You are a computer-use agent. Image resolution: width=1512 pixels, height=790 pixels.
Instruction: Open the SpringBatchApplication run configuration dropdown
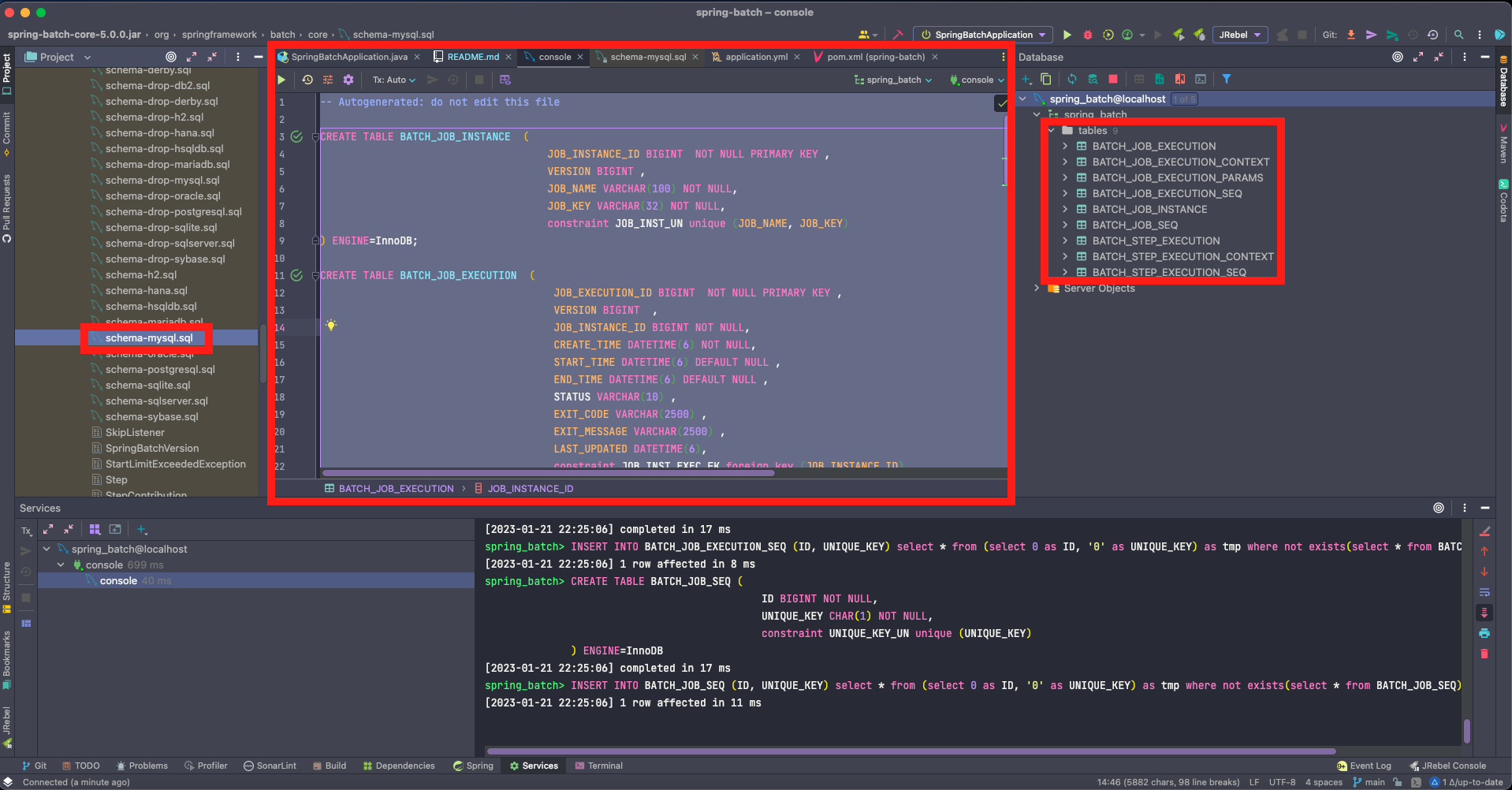[983, 35]
